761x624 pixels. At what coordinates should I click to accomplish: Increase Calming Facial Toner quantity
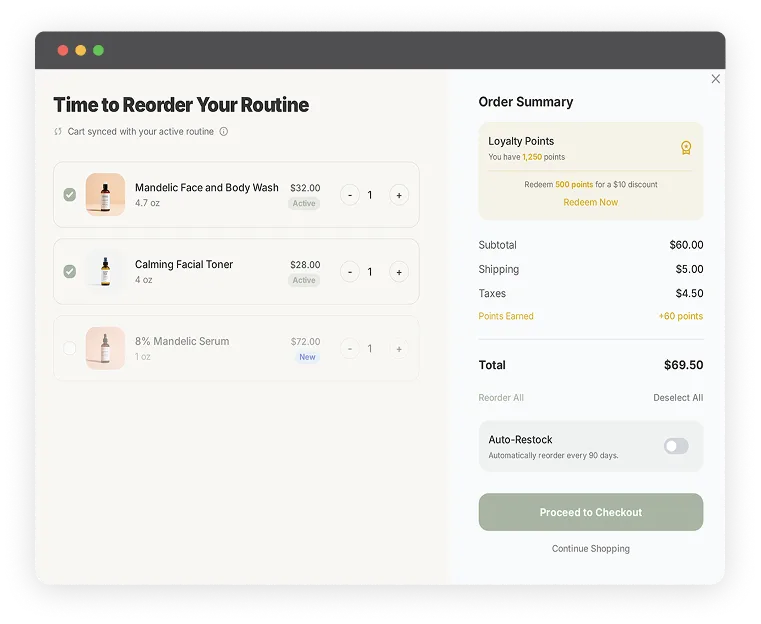(399, 272)
